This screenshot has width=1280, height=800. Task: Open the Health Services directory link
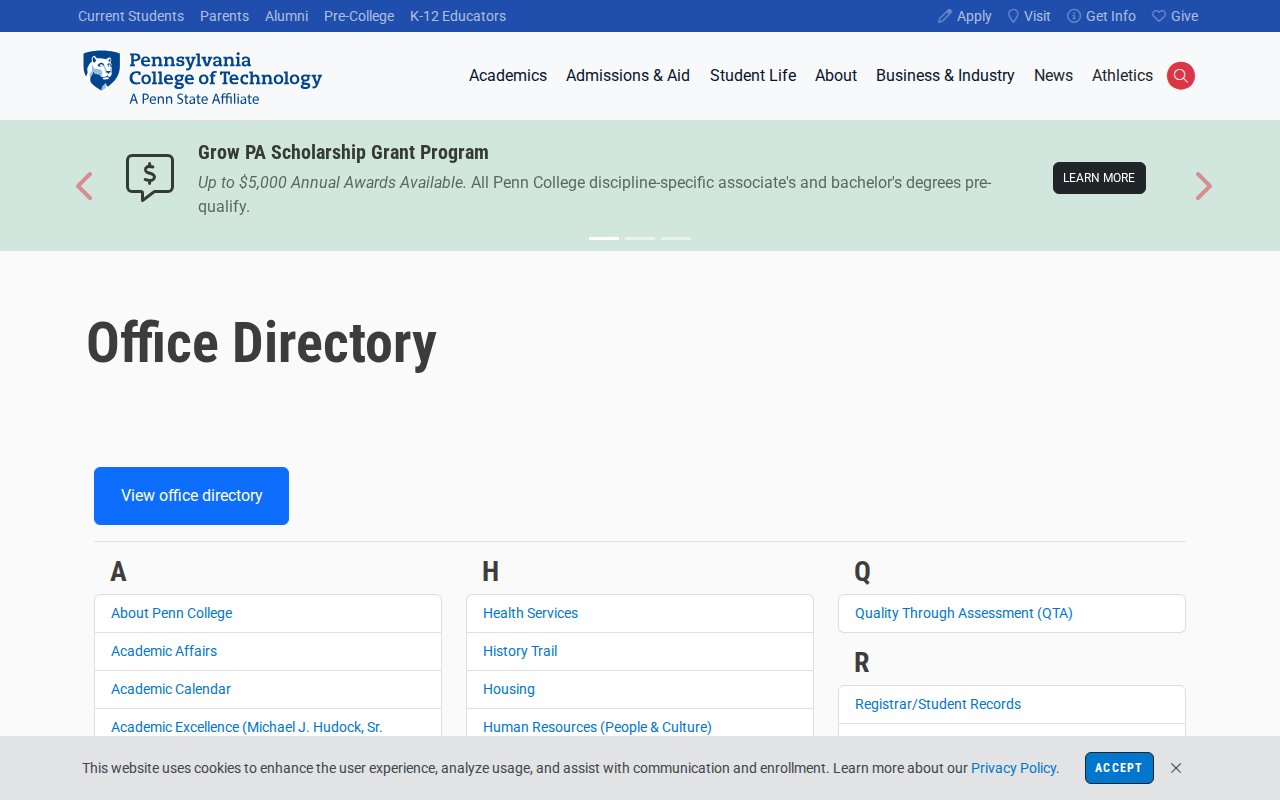pyautogui.click(x=530, y=613)
